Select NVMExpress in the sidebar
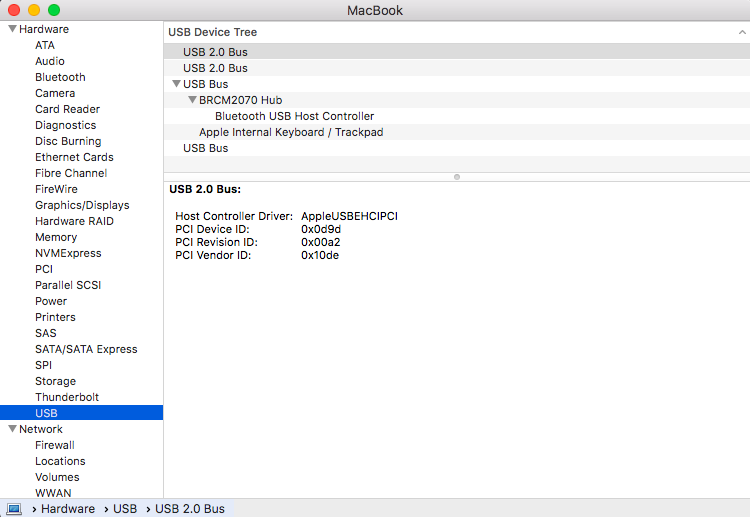The height and width of the screenshot is (517, 750). [x=68, y=253]
